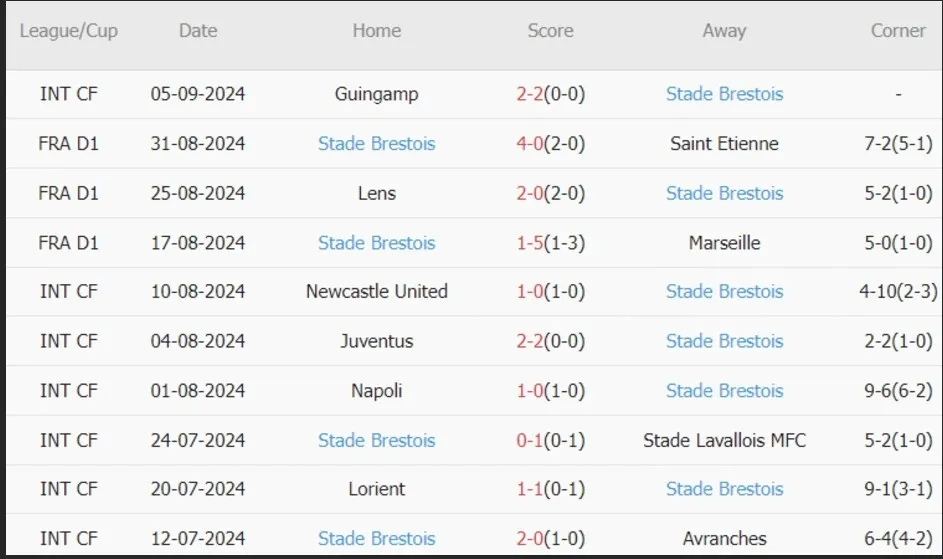Click Stade Brestois link in Juventus row
This screenshot has height=559, width=943.
724,341
